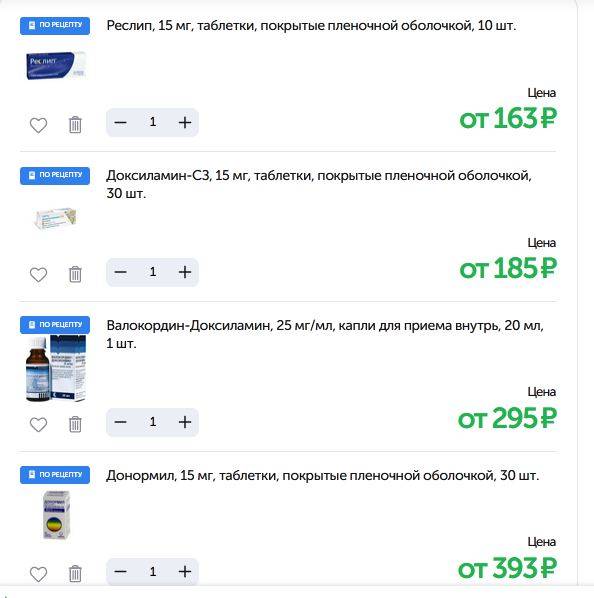Decrease Реслип quantity with minus button
The height and width of the screenshot is (598, 594).
120,122
